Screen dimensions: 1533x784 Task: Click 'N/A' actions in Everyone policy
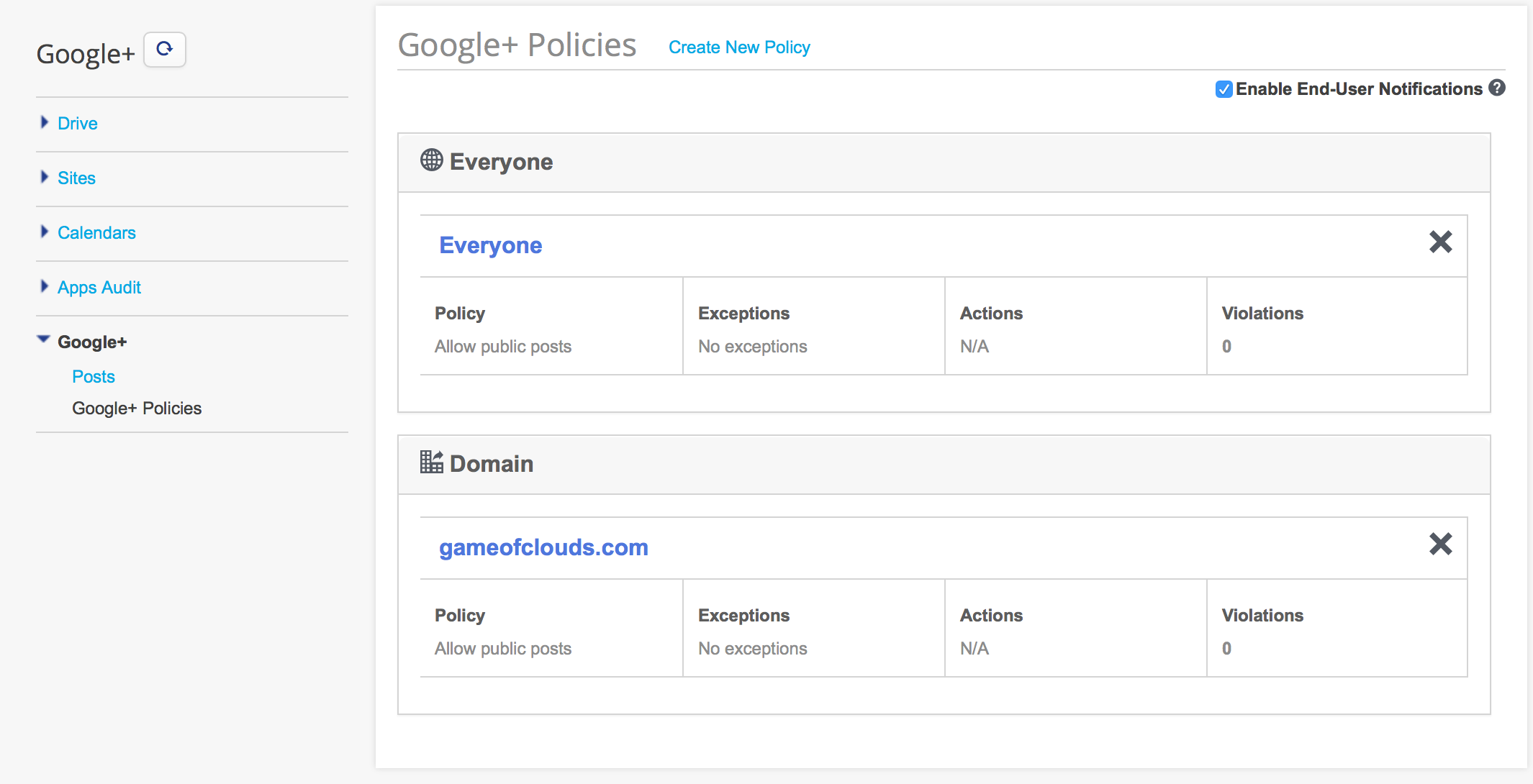[974, 347]
